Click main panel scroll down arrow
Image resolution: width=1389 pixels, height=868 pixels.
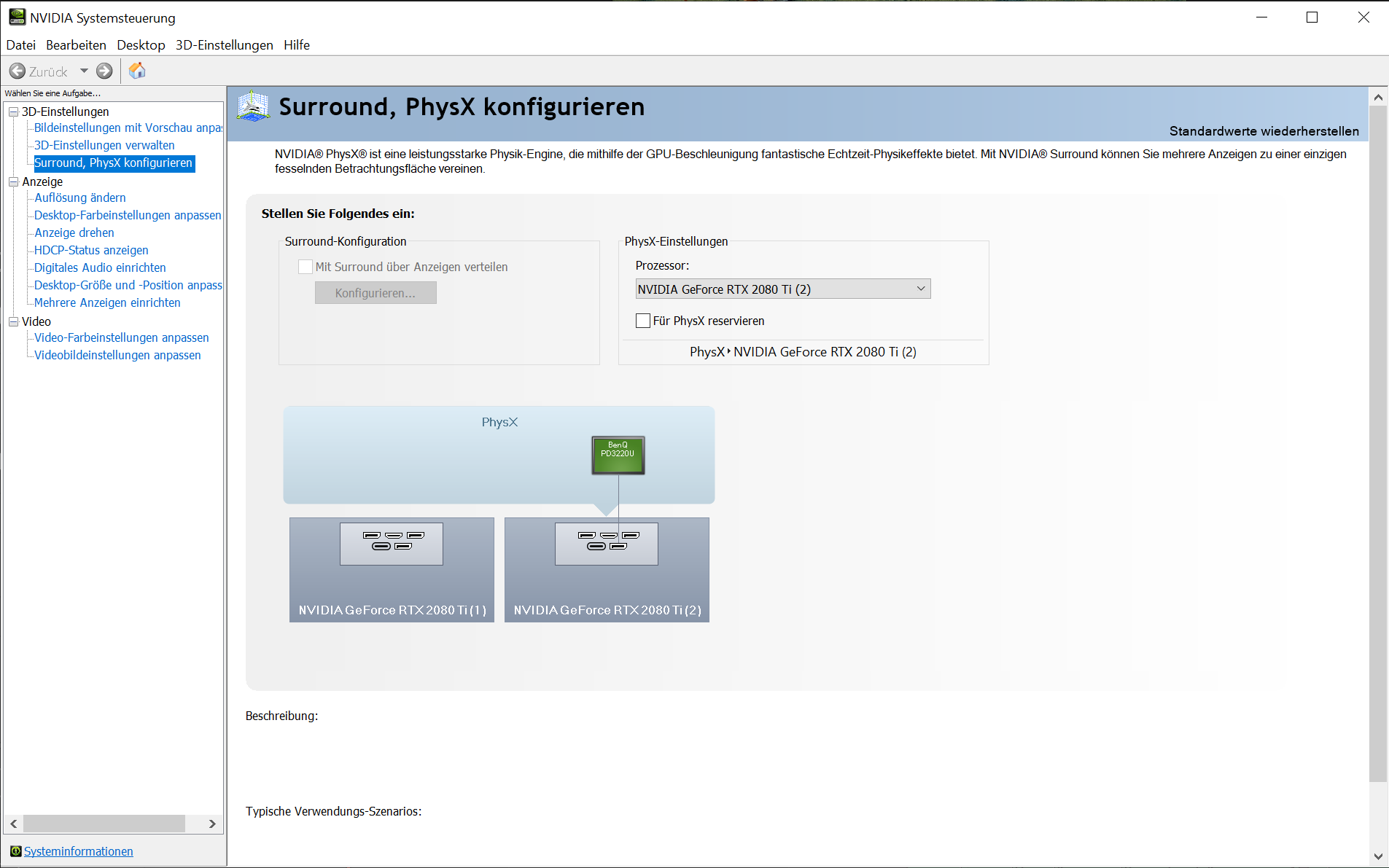click(1378, 857)
